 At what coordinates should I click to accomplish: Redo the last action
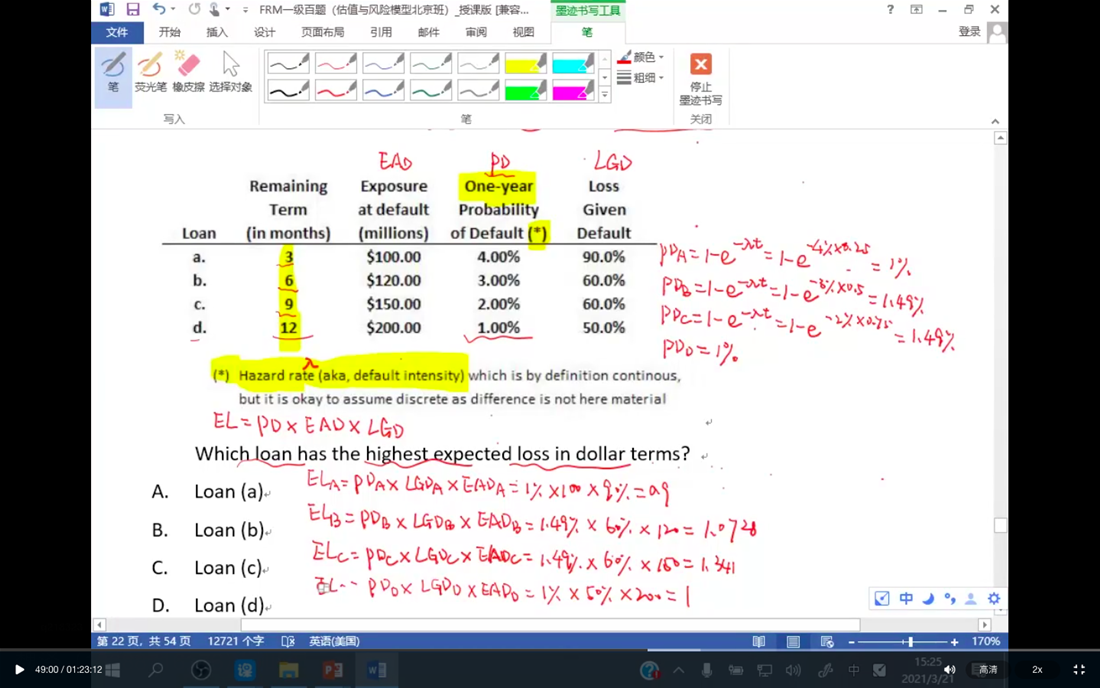point(194,10)
